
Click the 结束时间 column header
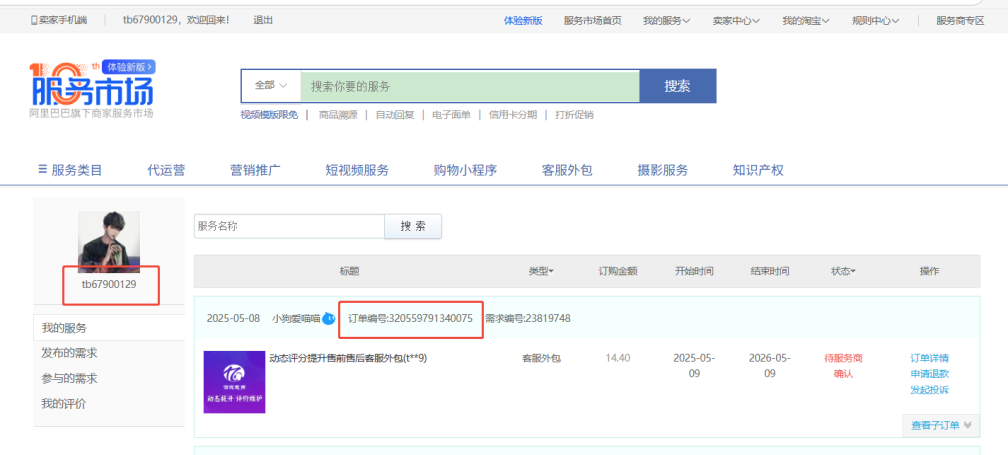click(x=770, y=271)
